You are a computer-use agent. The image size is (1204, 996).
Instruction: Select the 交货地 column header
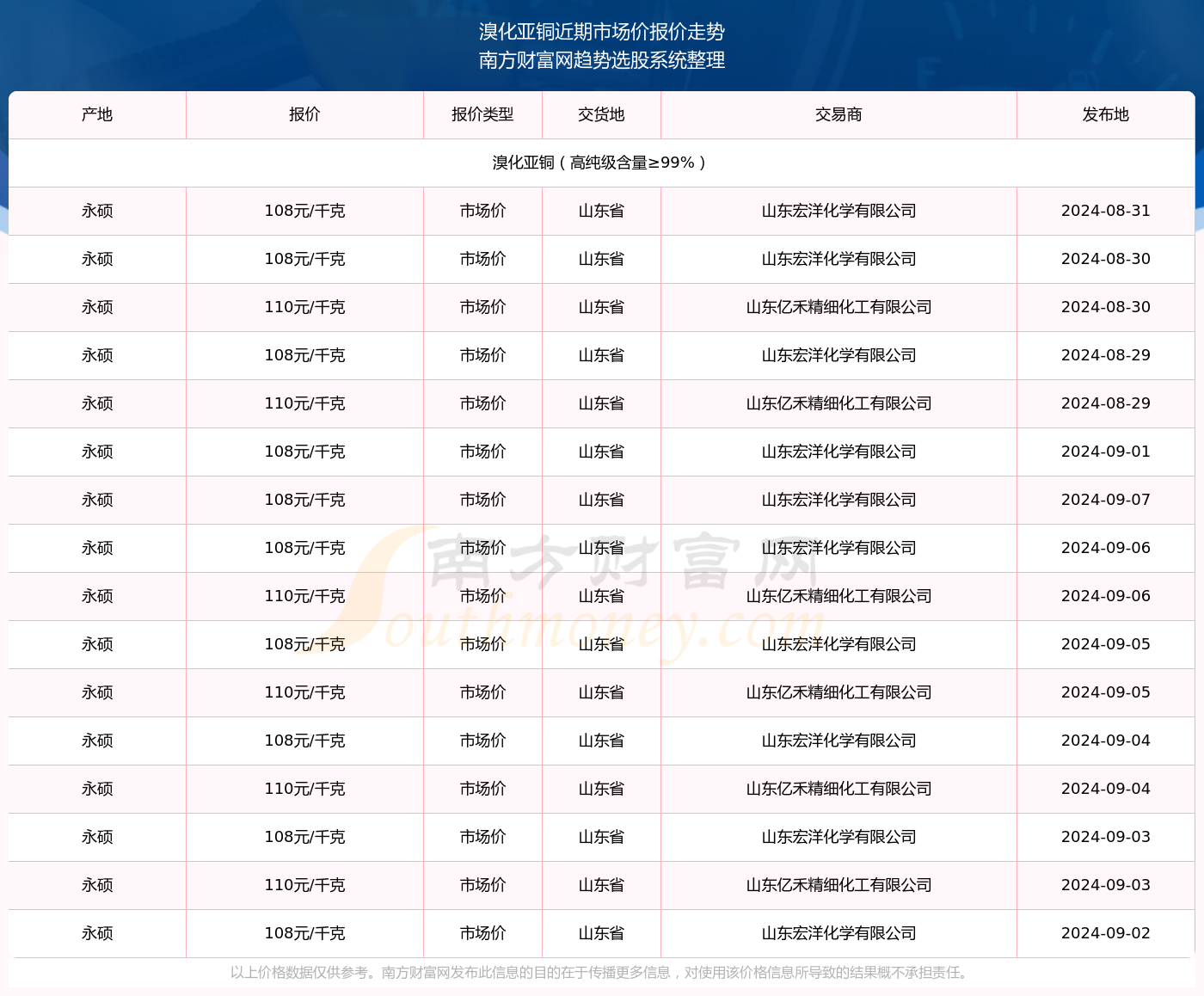601,114
